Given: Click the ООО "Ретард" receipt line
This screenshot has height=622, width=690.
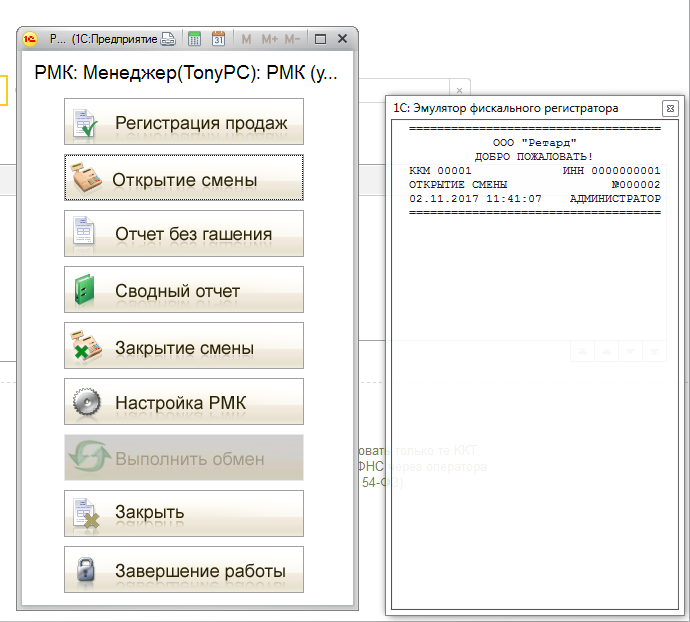Looking at the screenshot, I should coord(534,143).
